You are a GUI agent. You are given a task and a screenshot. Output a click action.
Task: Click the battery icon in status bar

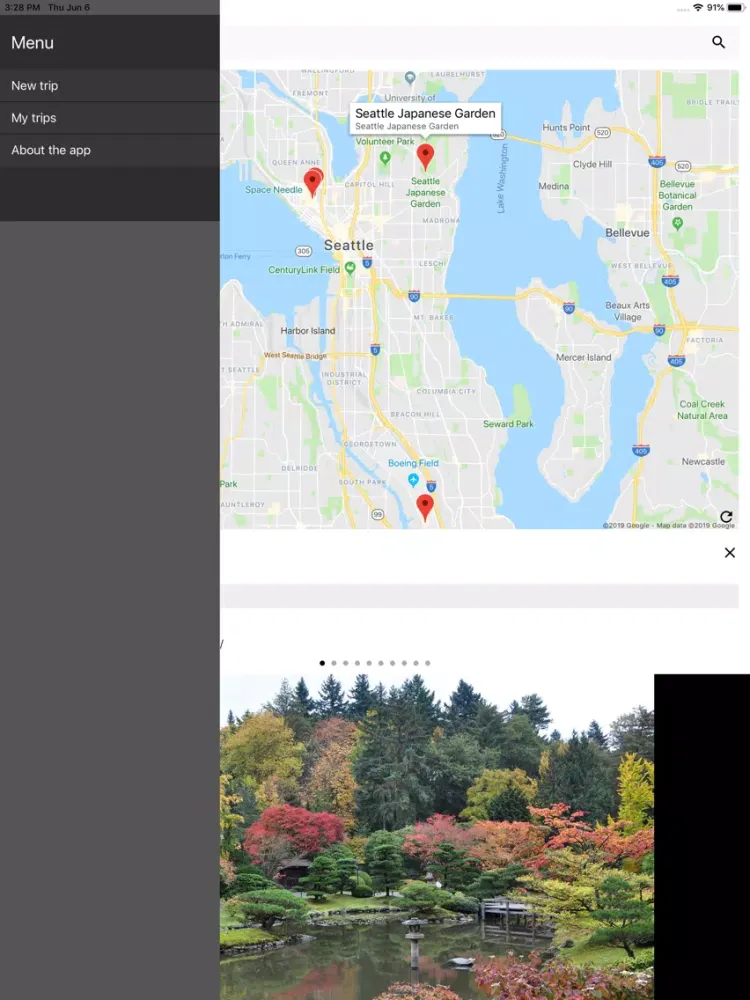coord(736,8)
